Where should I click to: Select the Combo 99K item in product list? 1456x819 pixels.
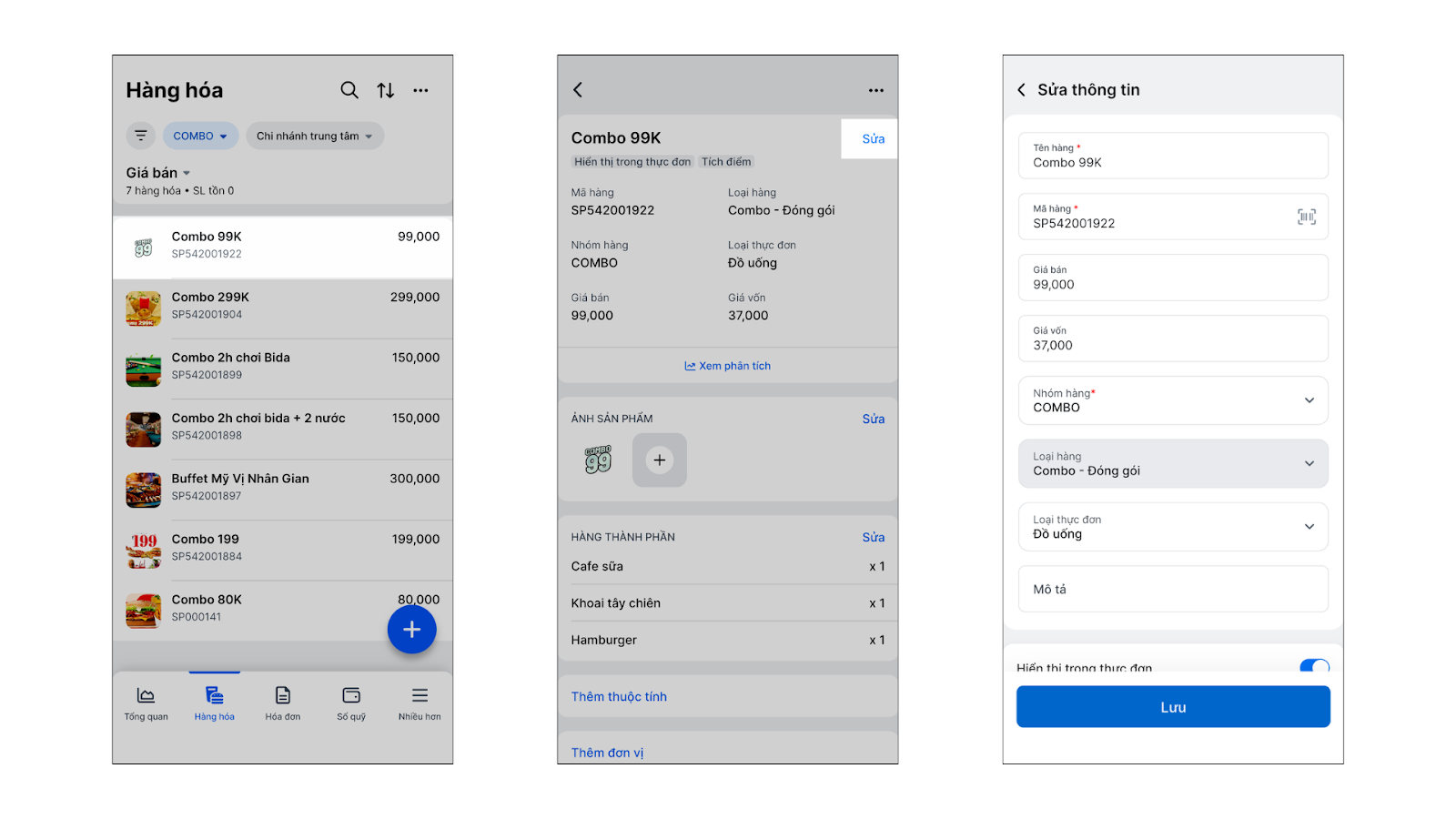click(x=283, y=248)
